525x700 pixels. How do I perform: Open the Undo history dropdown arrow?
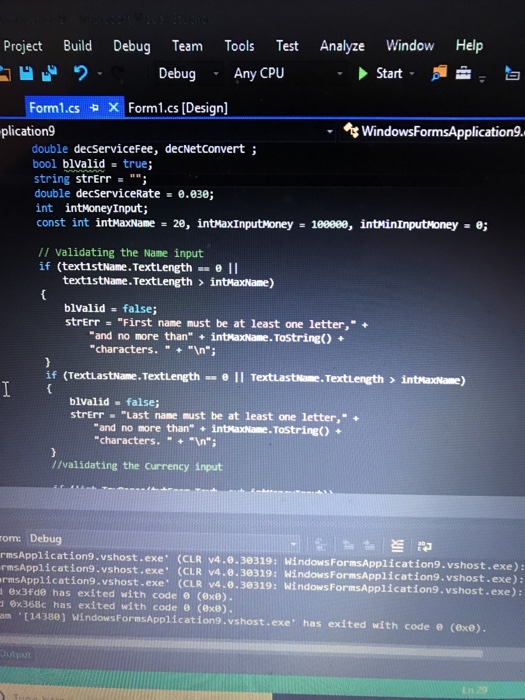[x=100, y=73]
